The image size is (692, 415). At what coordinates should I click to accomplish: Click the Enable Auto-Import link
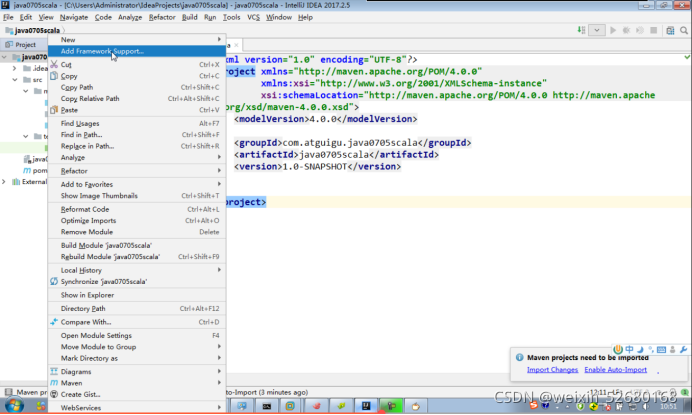(616, 370)
